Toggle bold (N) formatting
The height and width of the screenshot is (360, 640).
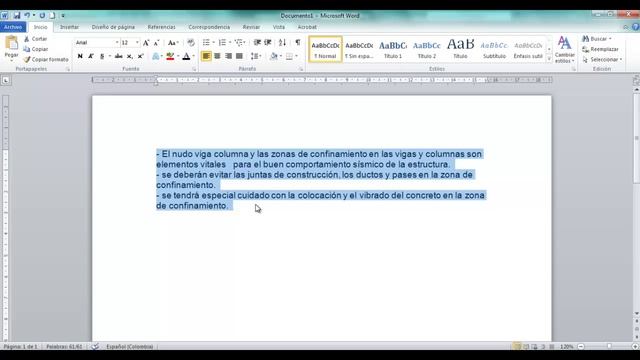80,56
